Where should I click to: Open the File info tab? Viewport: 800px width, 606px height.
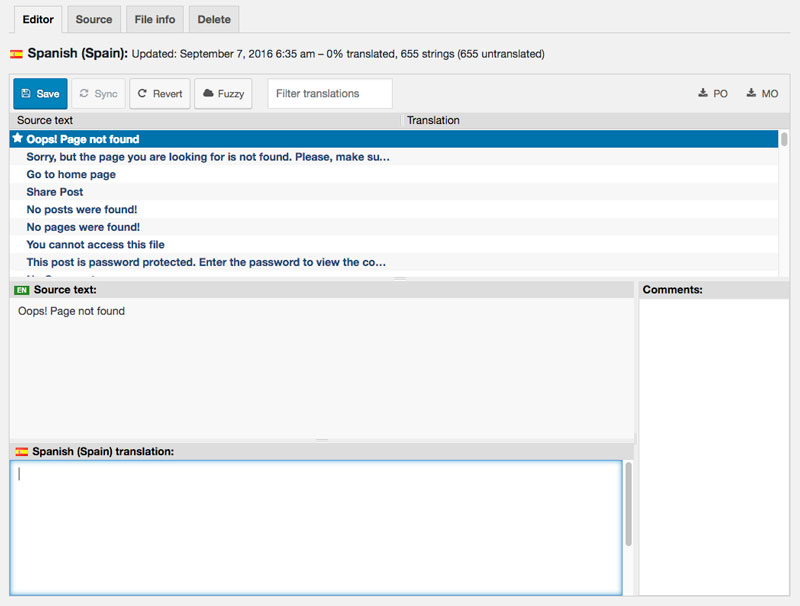pyautogui.click(x=154, y=19)
